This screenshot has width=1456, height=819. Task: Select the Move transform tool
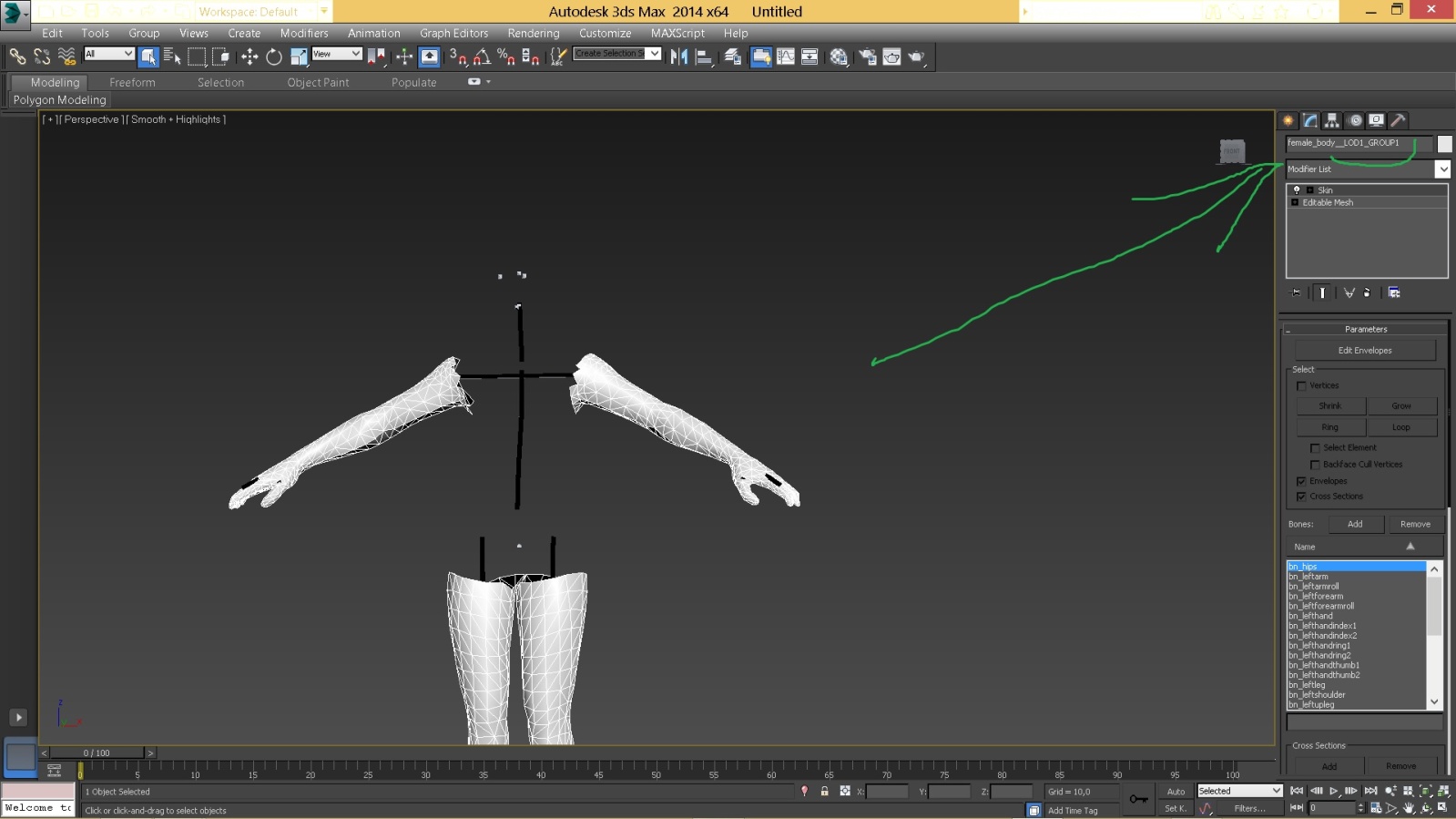point(249,57)
